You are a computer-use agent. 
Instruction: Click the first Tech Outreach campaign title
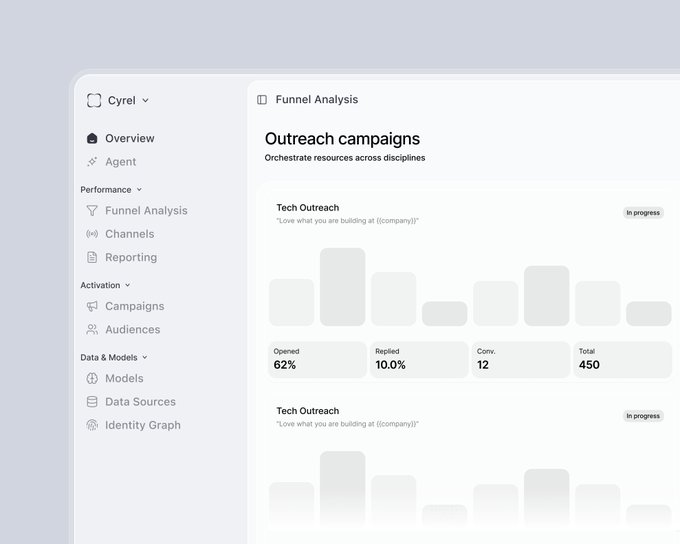[308, 208]
